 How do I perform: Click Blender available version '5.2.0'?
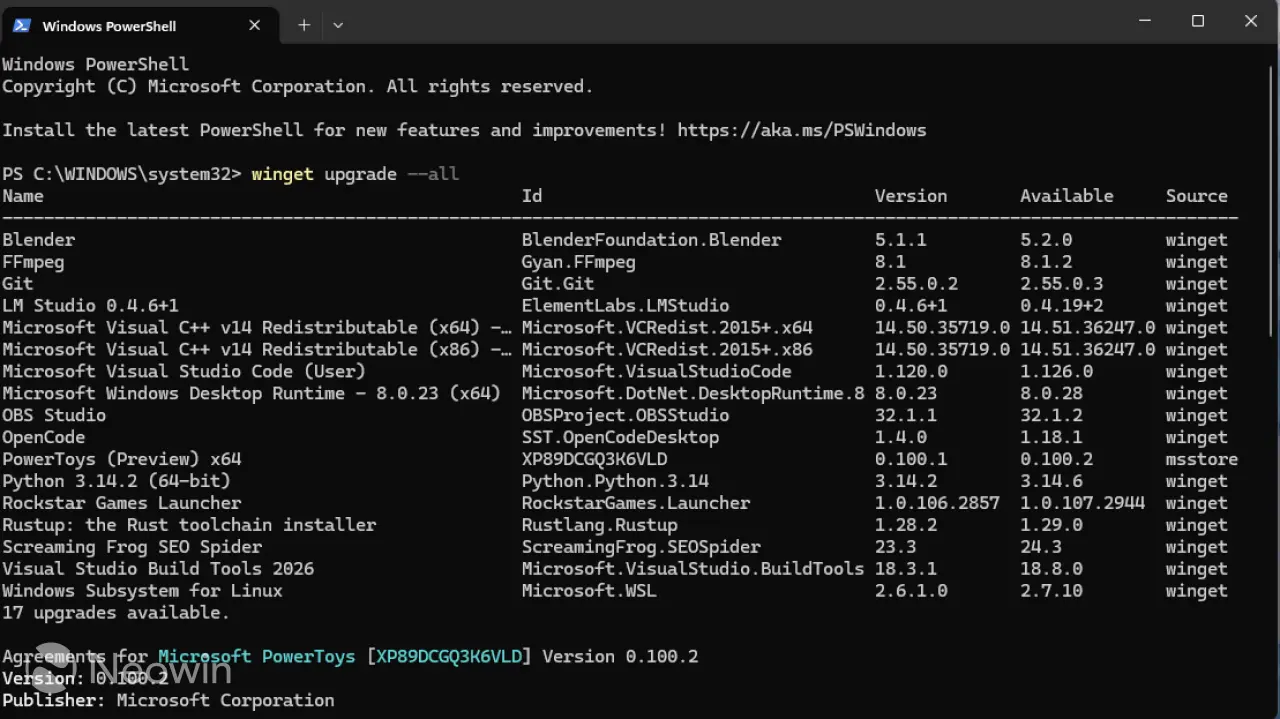coord(1046,240)
